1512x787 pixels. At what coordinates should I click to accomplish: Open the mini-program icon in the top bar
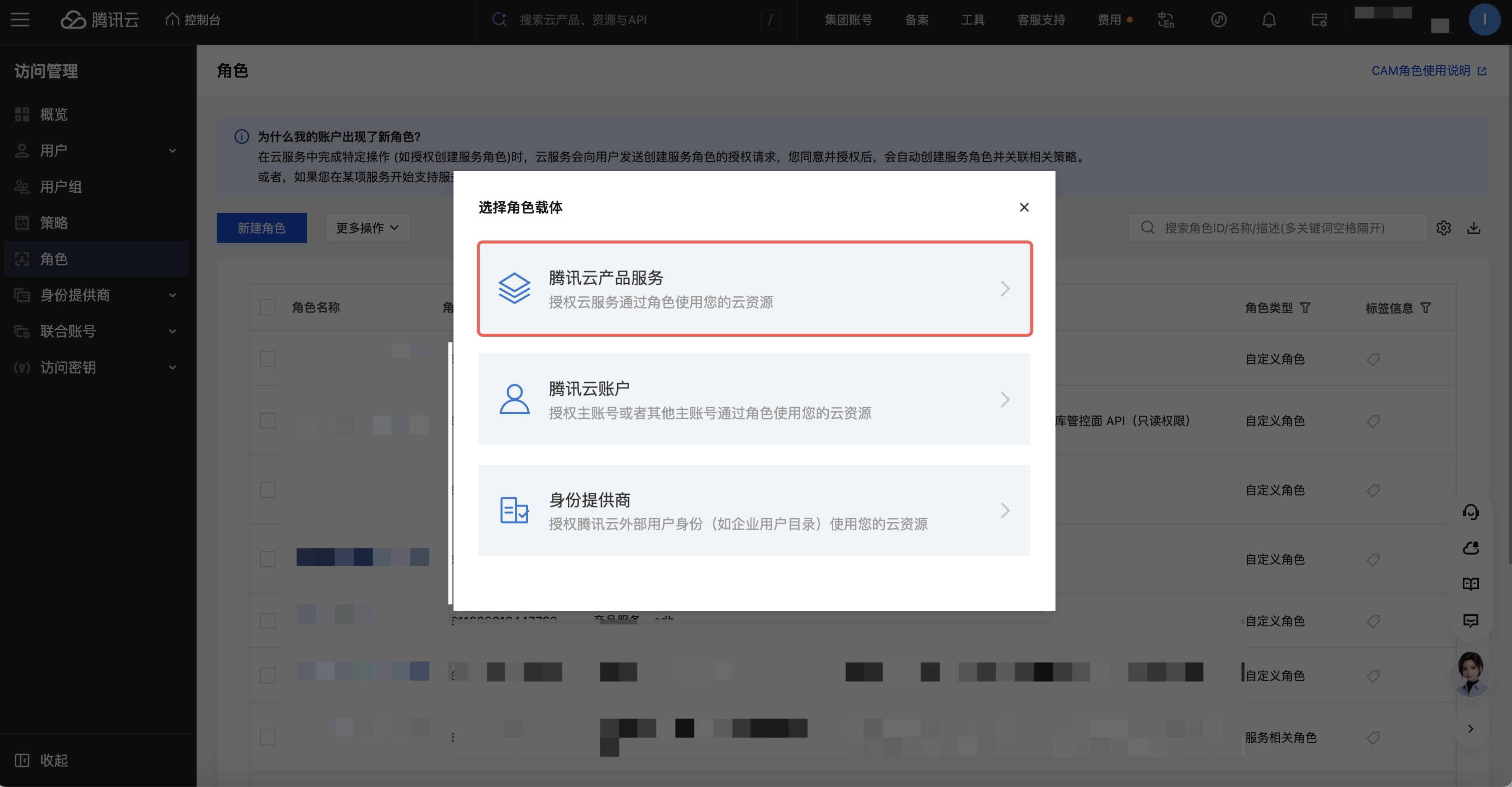[x=1219, y=20]
